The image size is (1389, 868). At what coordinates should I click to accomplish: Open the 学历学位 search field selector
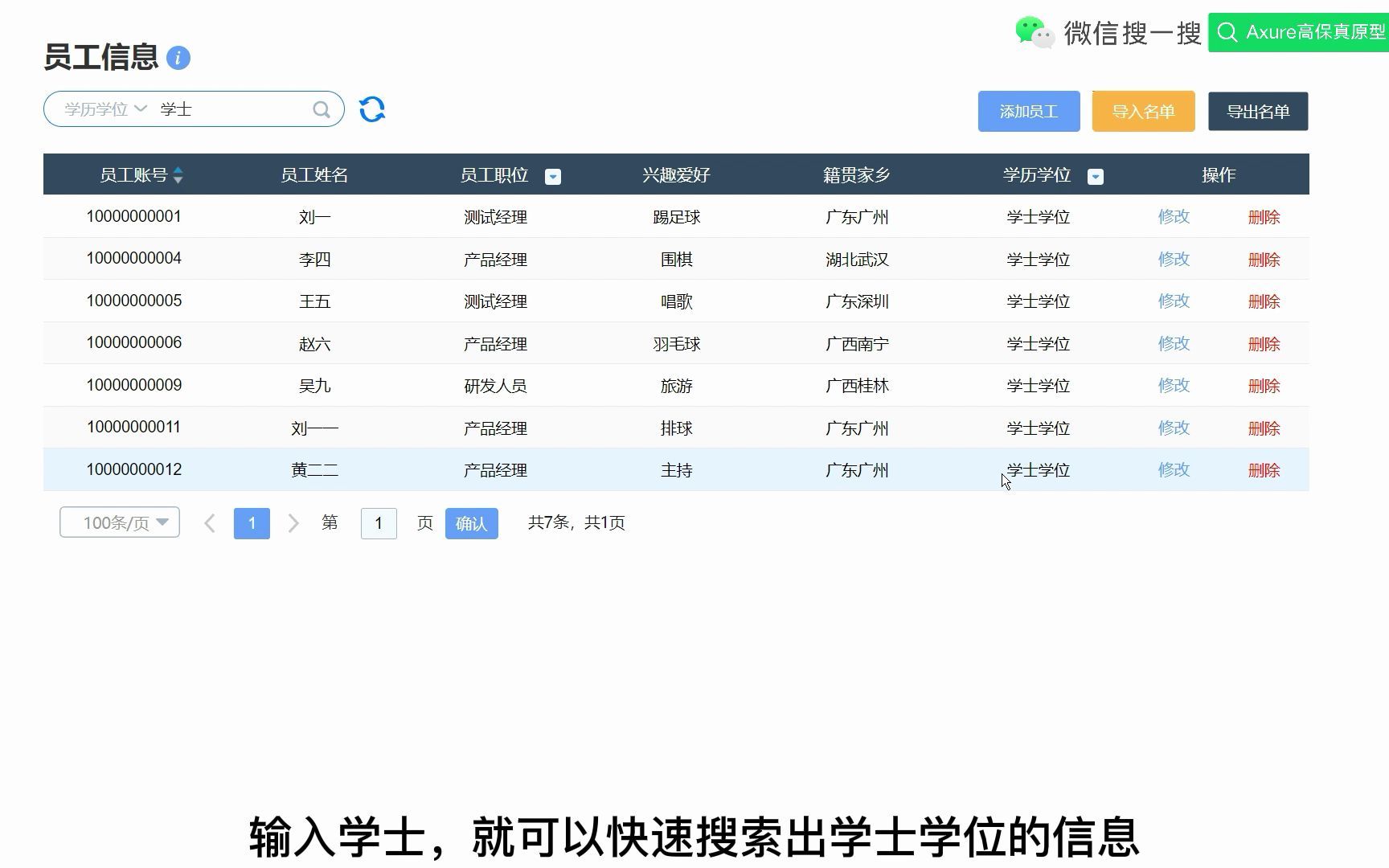pos(106,109)
